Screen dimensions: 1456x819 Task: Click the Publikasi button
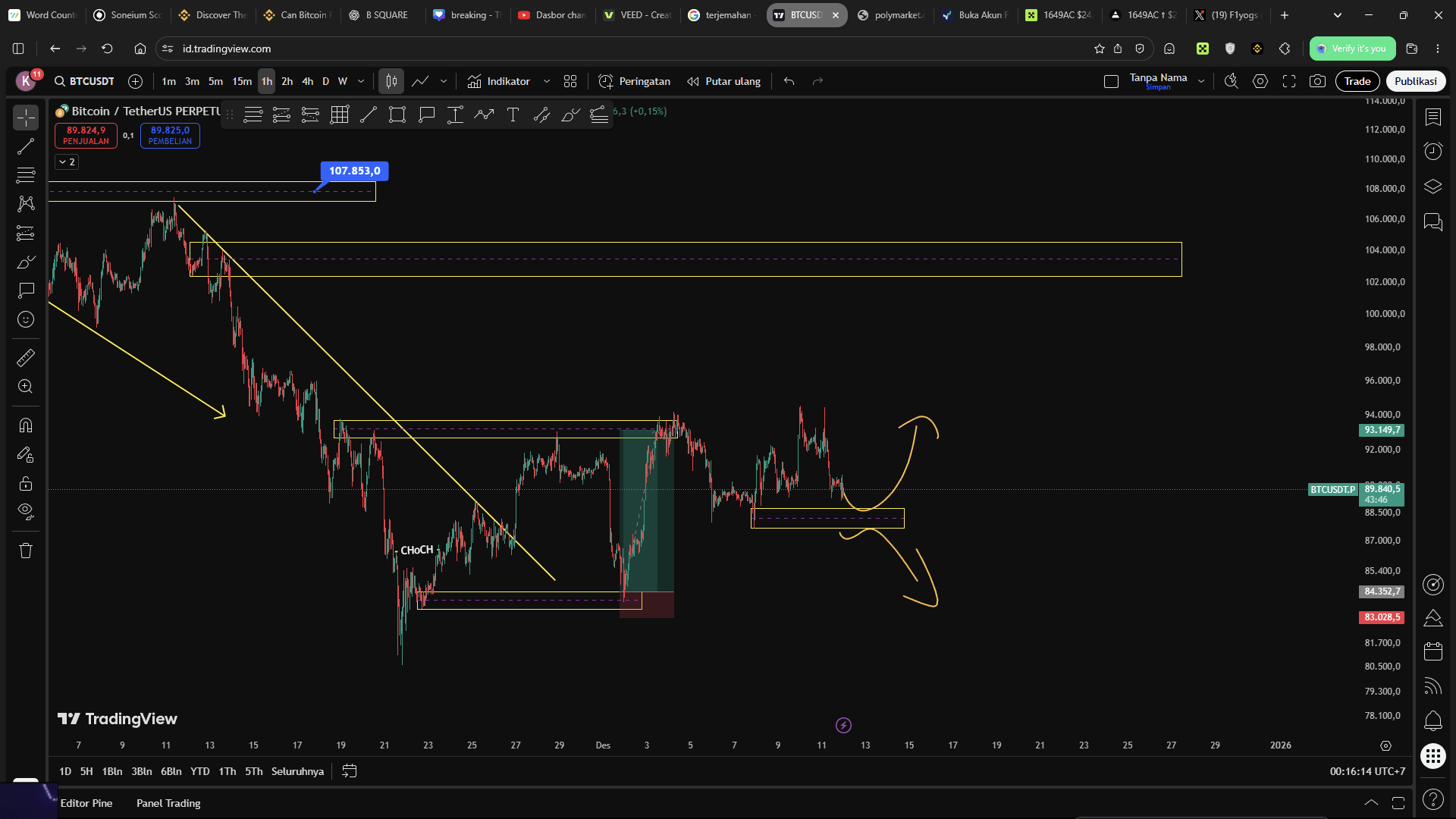pos(1415,81)
